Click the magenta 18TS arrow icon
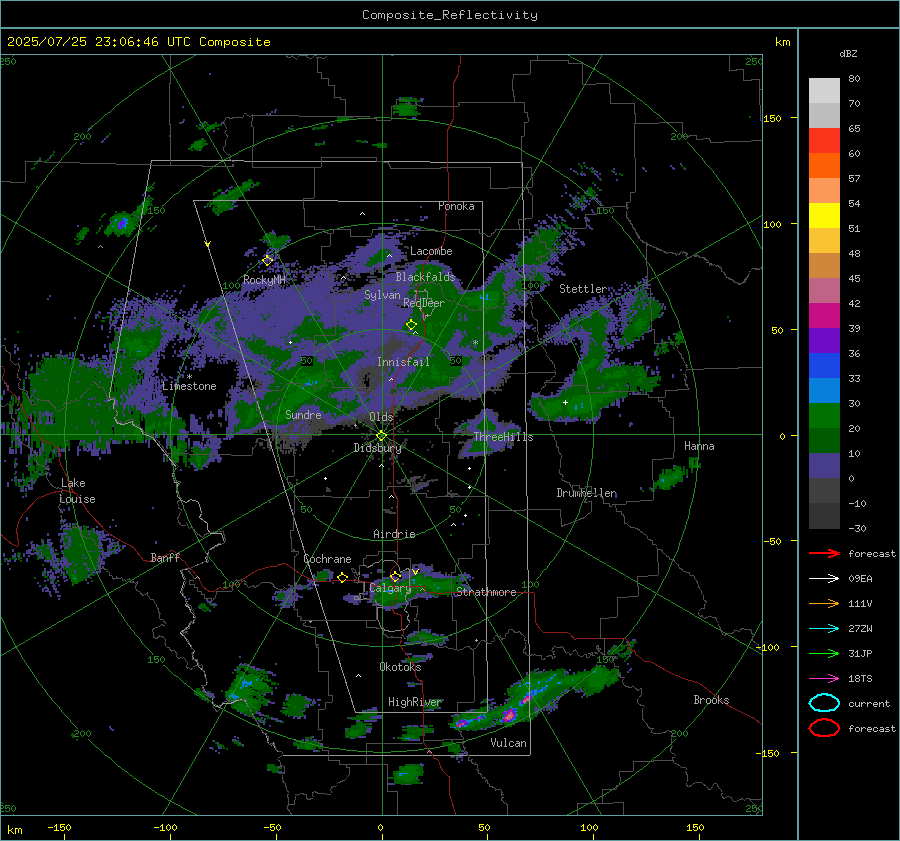The height and width of the screenshot is (841, 900). tap(824, 679)
